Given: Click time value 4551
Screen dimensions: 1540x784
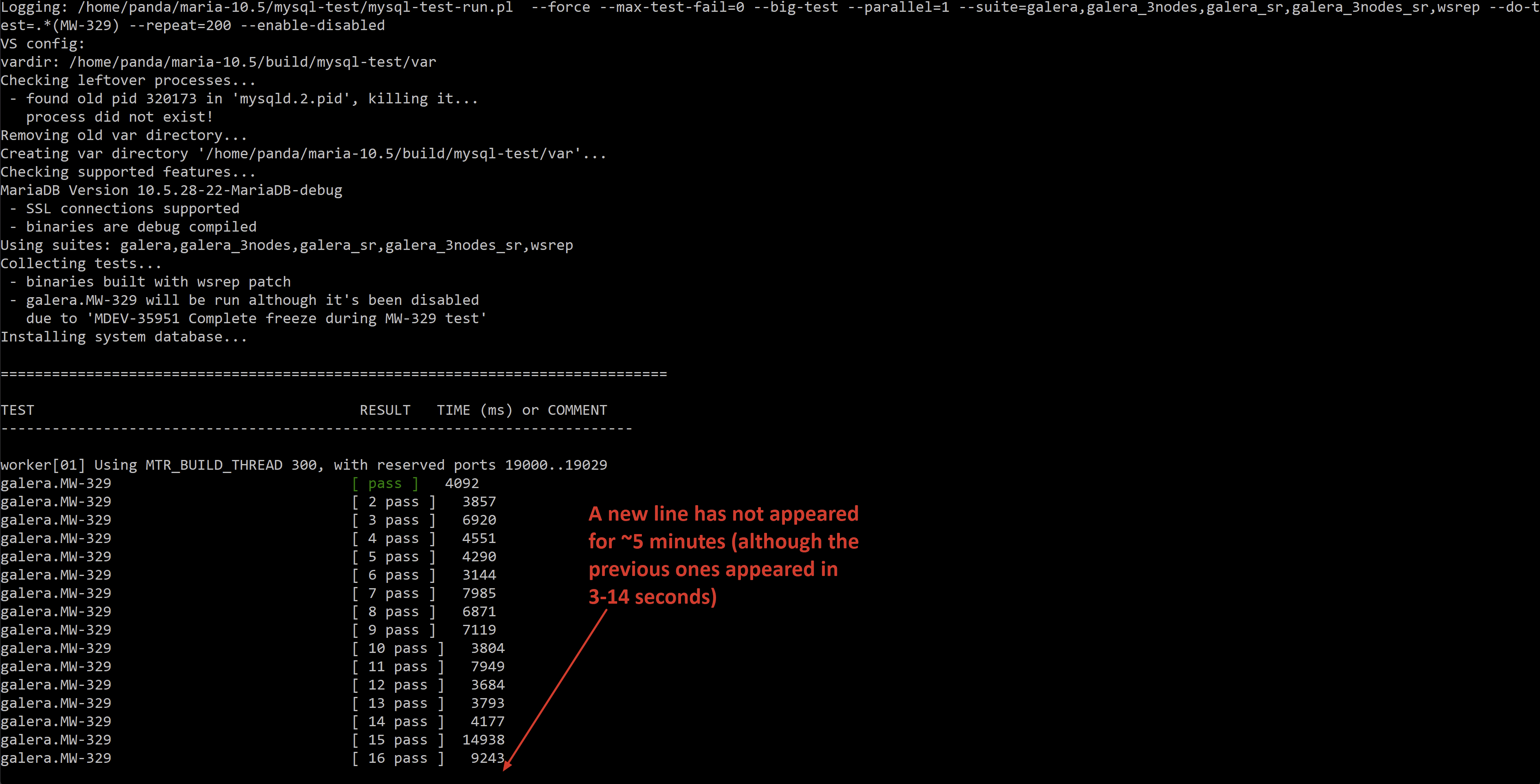Looking at the screenshot, I should pyautogui.click(x=479, y=539).
